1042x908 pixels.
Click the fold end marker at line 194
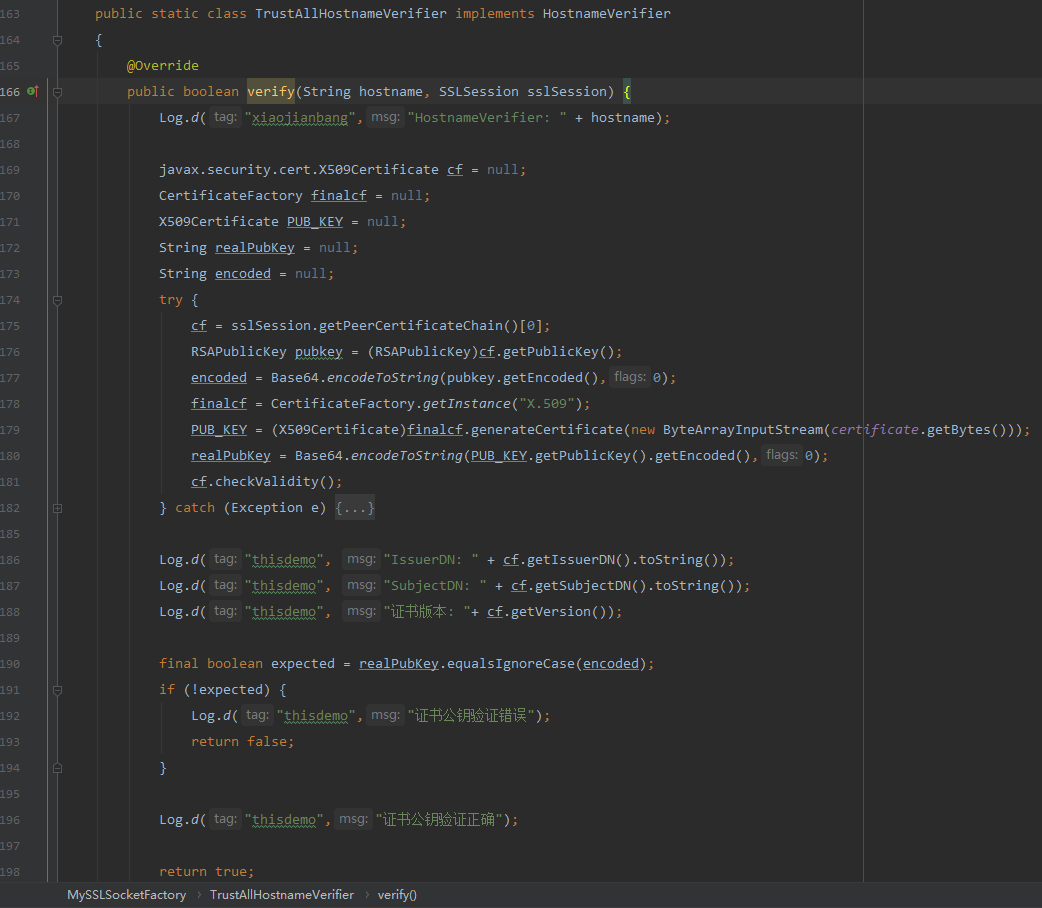point(58,768)
